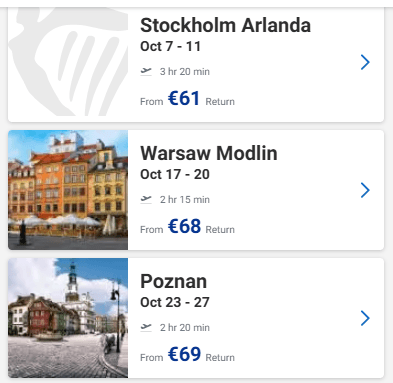The width and height of the screenshot is (393, 383).
Task: Choose the €61 return fare
Action: 184,98
